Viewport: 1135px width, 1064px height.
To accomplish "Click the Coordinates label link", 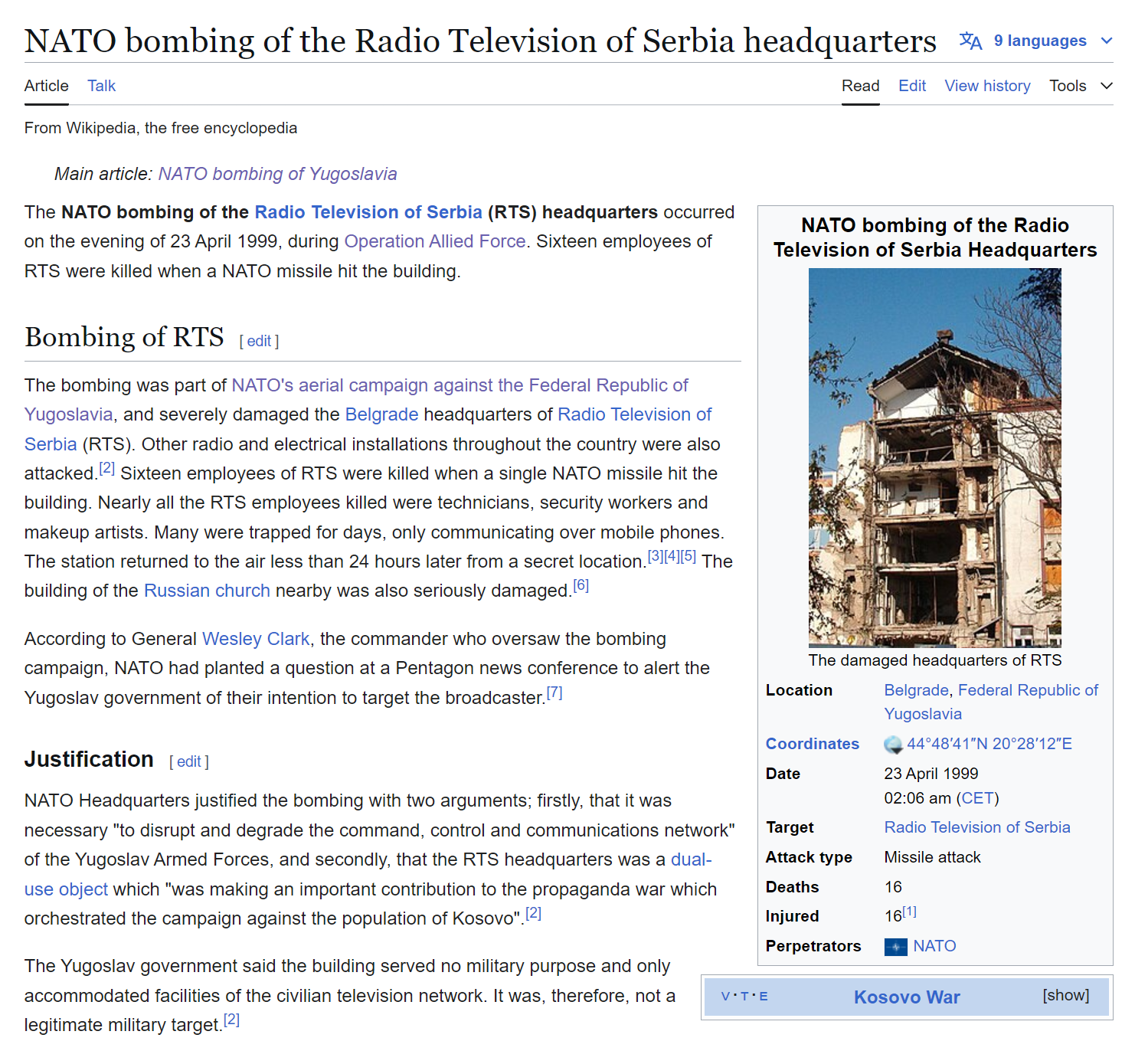I will pos(813,744).
